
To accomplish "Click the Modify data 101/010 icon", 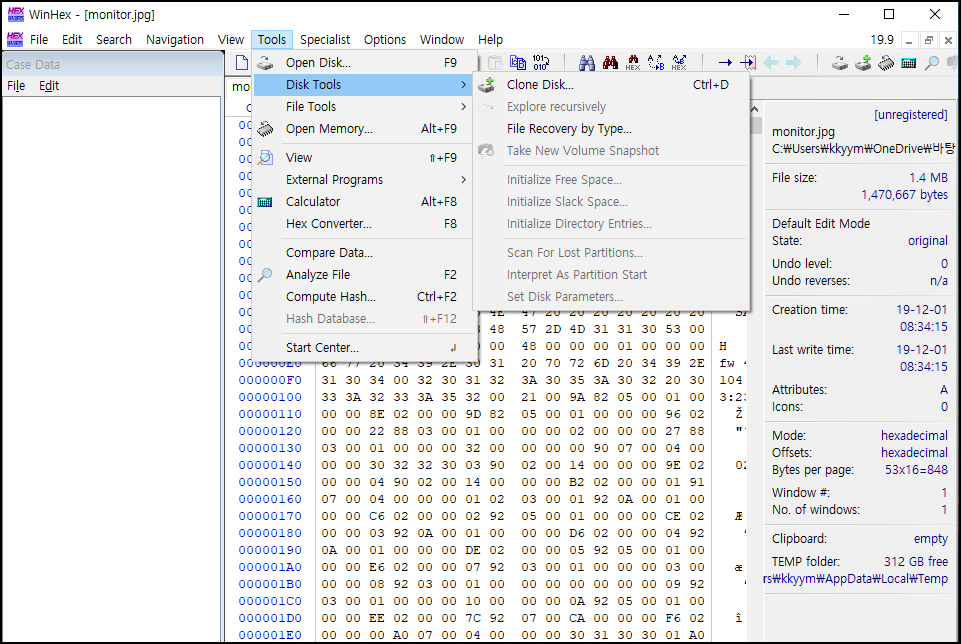I will [x=541, y=63].
